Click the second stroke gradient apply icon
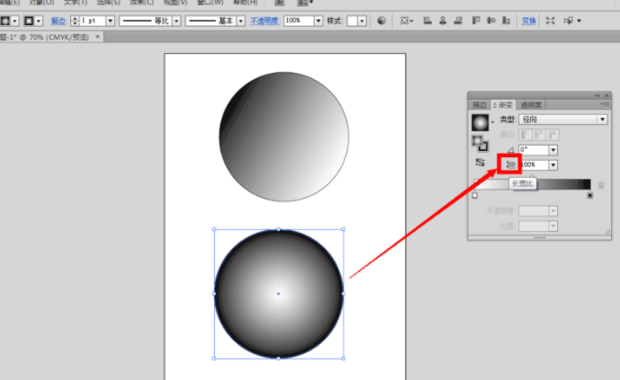The width and height of the screenshot is (620, 380). (539, 135)
